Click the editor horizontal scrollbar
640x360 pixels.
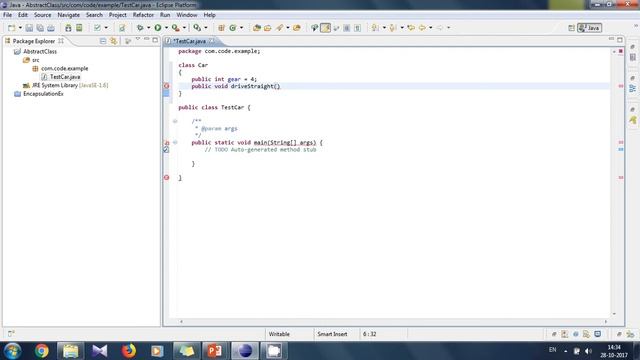(x=393, y=322)
